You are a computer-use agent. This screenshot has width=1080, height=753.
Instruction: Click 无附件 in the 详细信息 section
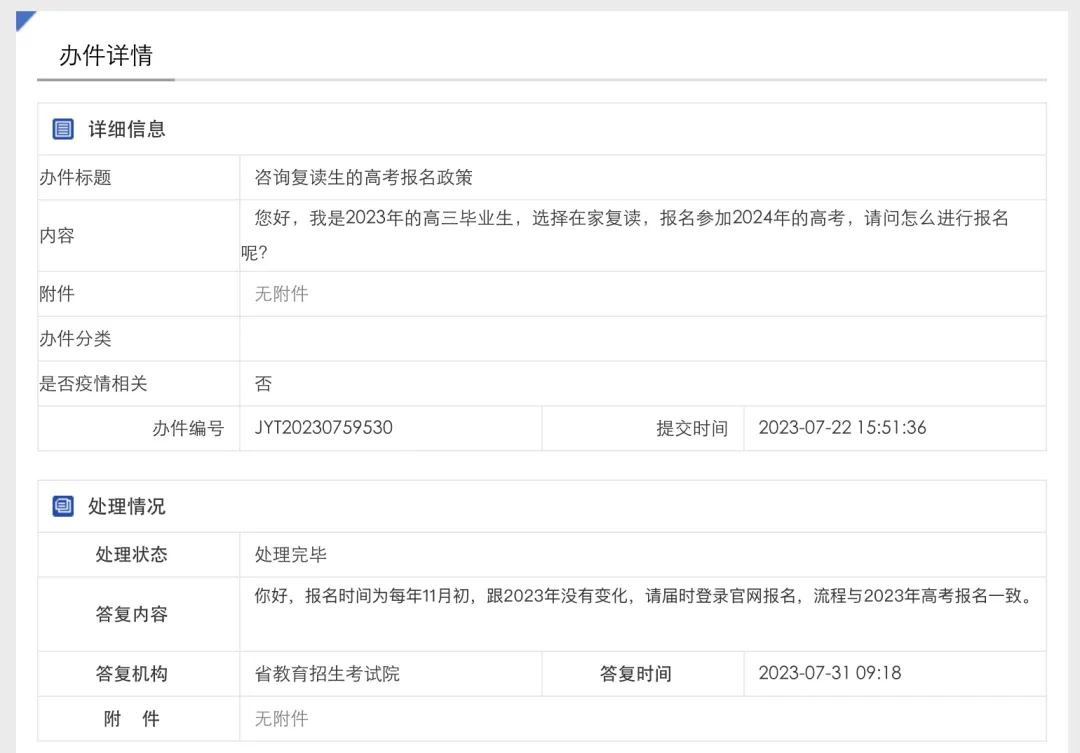click(x=281, y=294)
